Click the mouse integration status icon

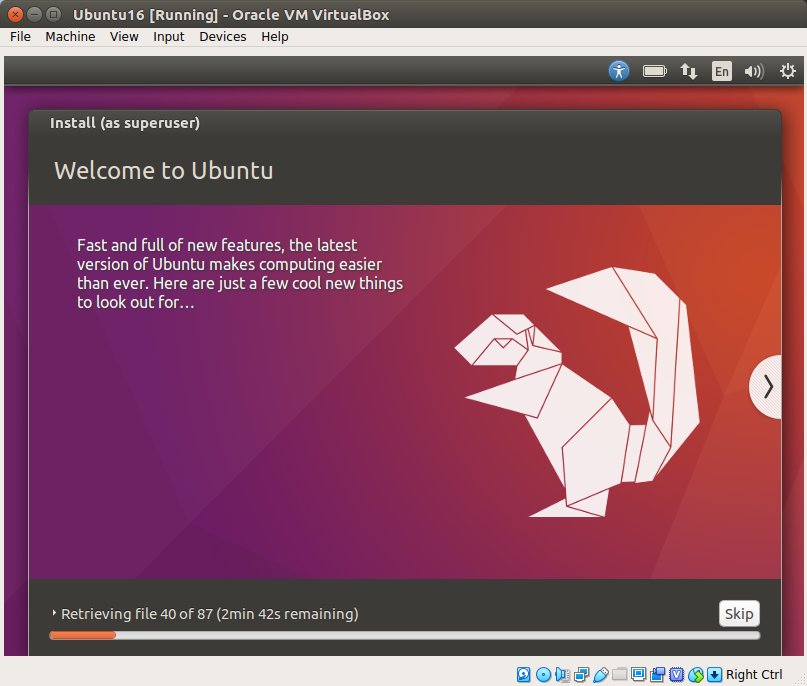[x=696, y=675]
